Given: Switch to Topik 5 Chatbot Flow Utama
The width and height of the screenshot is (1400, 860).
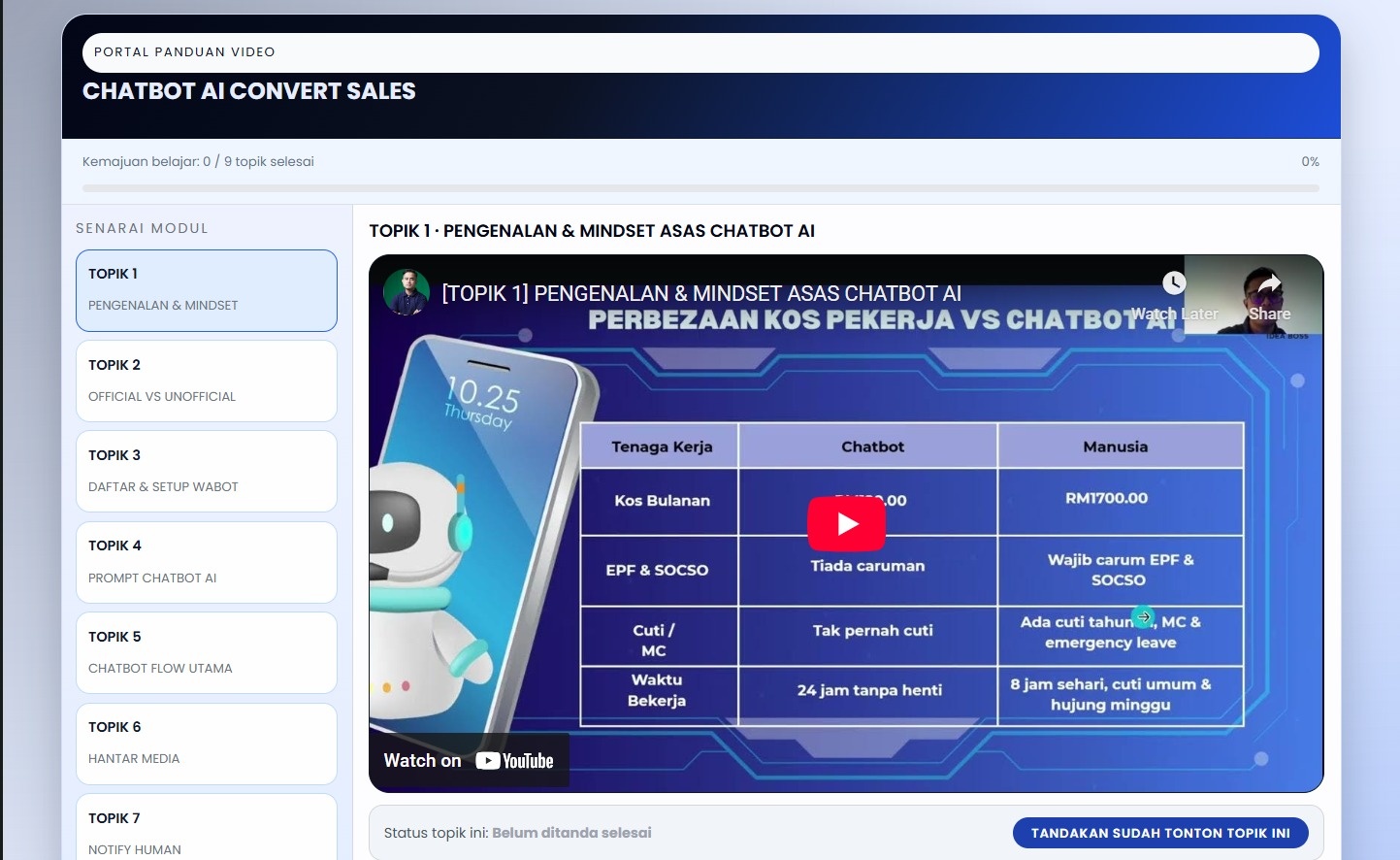Looking at the screenshot, I should click(x=207, y=652).
